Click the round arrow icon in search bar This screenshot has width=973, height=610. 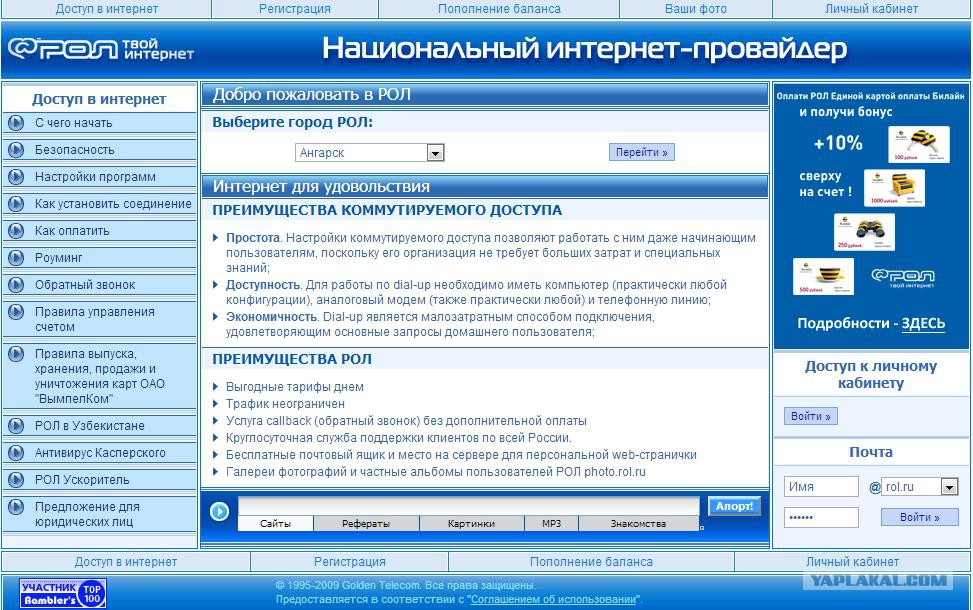click(x=219, y=511)
